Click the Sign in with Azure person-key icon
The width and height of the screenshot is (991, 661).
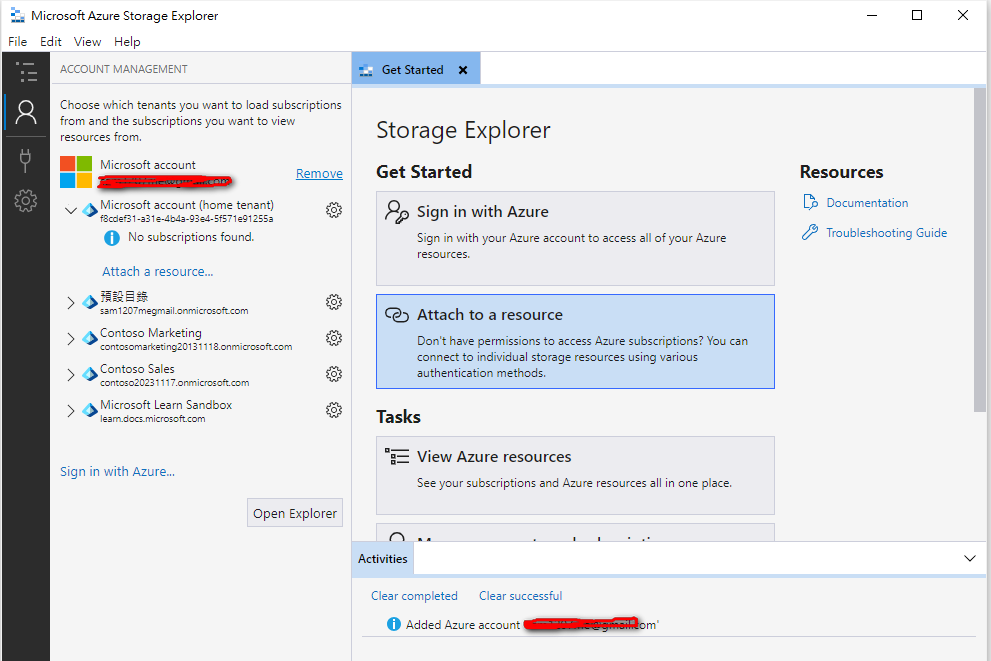(x=397, y=212)
